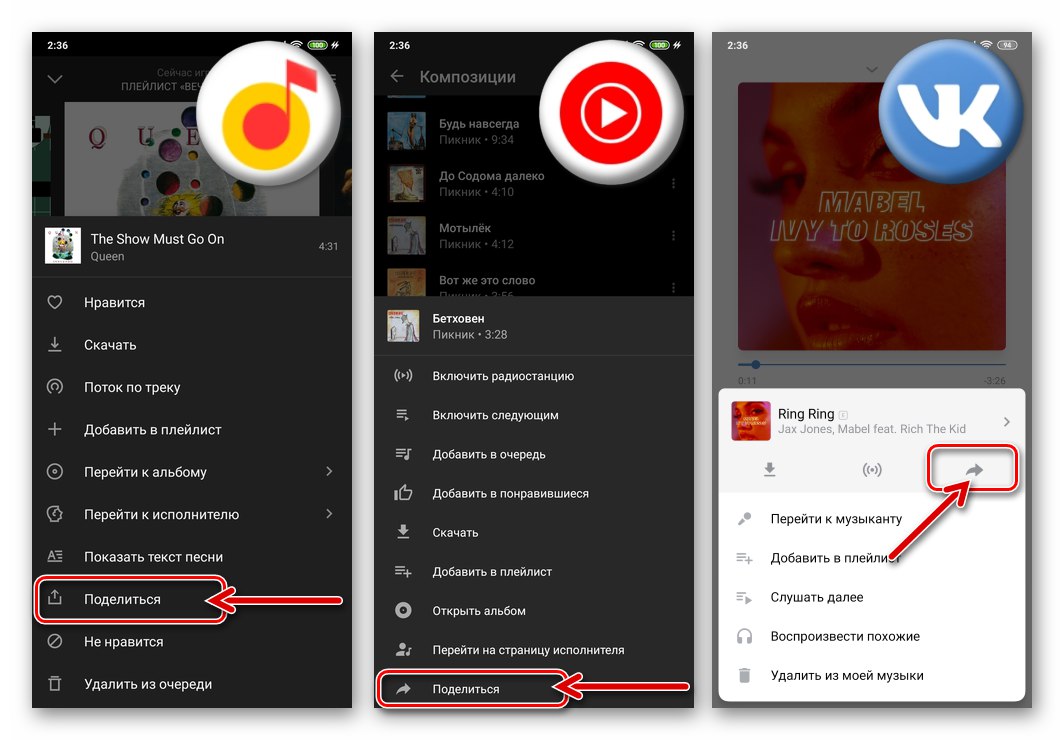The height and width of the screenshot is (740, 1064).
Task: Tap Удалить из моей музыки in VK
Action: tap(872, 676)
